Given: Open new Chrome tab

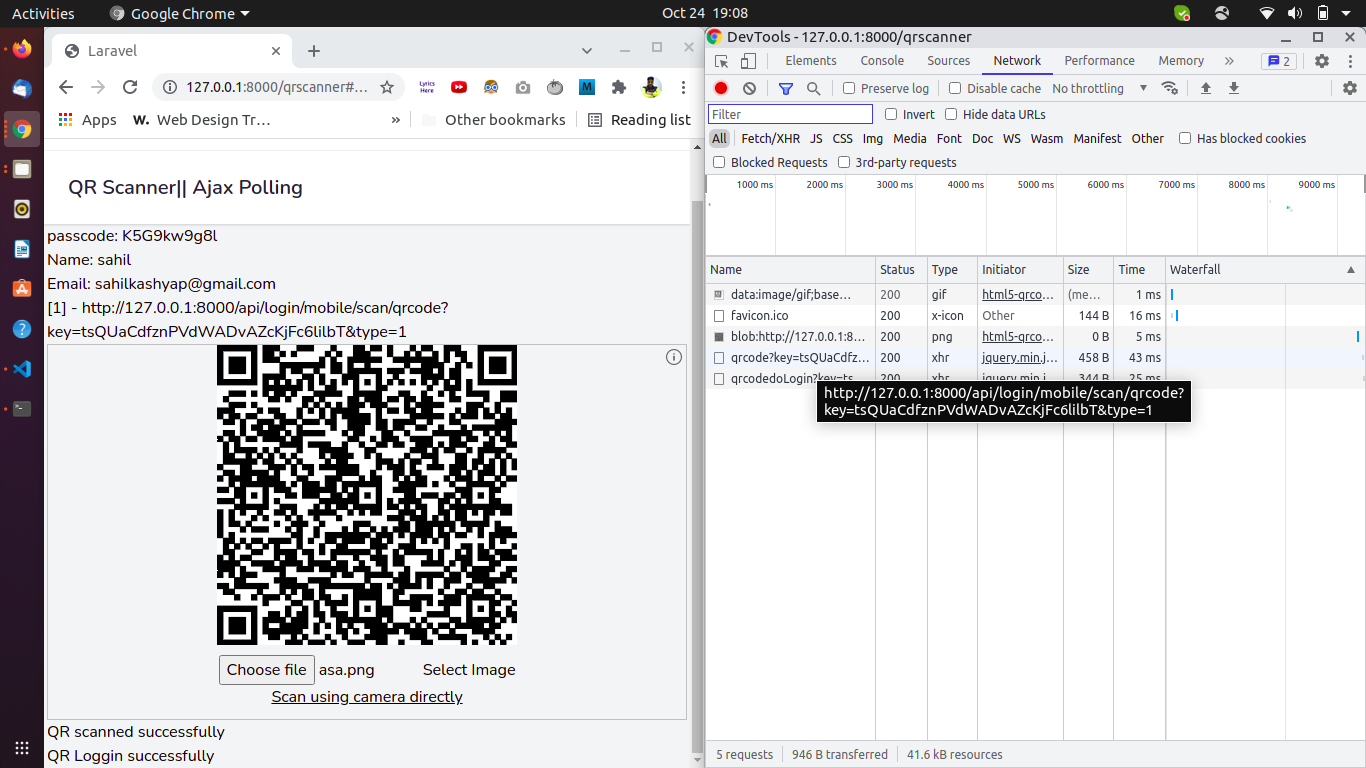Looking at the screenshot, I should tap(314, 51).
